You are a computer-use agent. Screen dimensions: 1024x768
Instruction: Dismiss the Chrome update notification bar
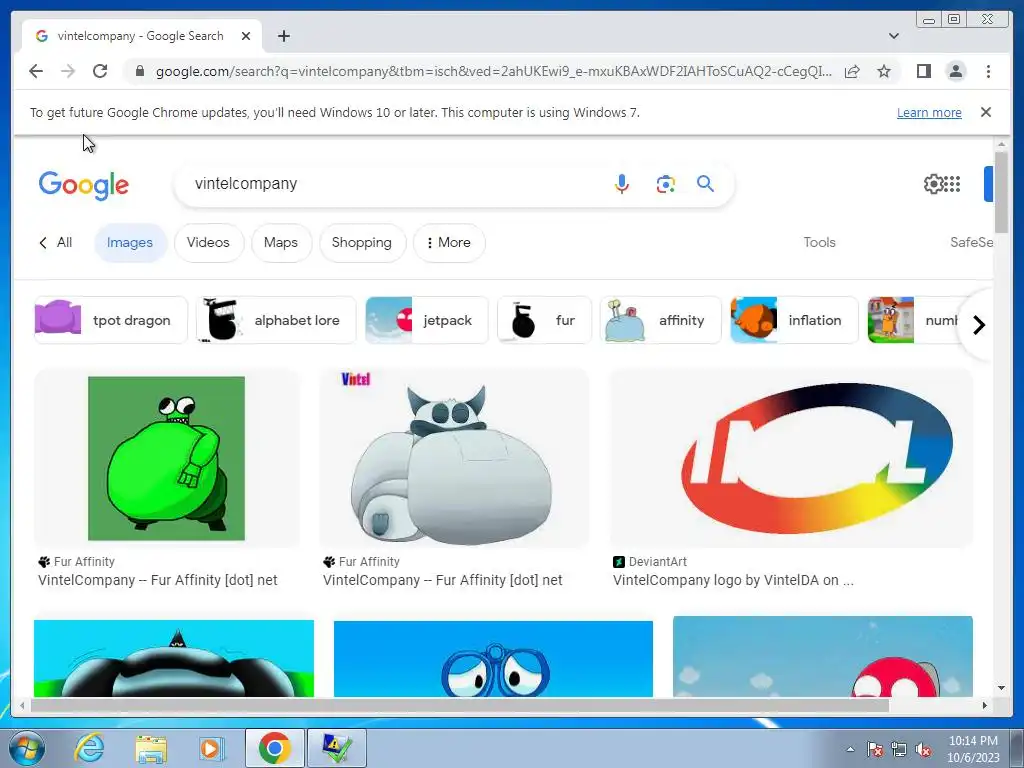(x=986, y=112)
